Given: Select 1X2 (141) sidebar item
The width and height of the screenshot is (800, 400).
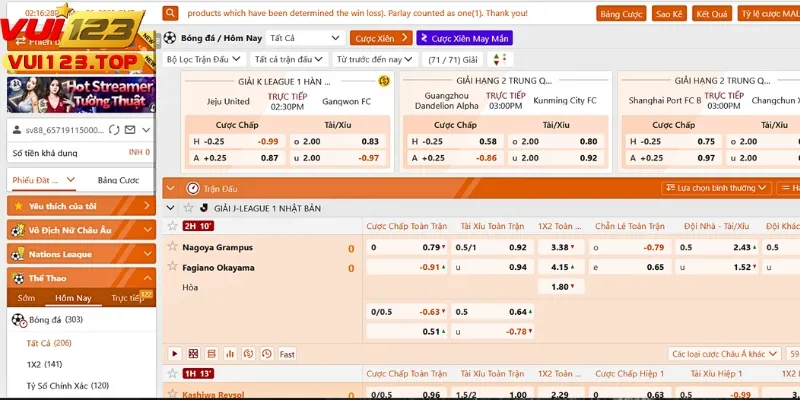Looking at the screenshot, I should pos(44,364).
